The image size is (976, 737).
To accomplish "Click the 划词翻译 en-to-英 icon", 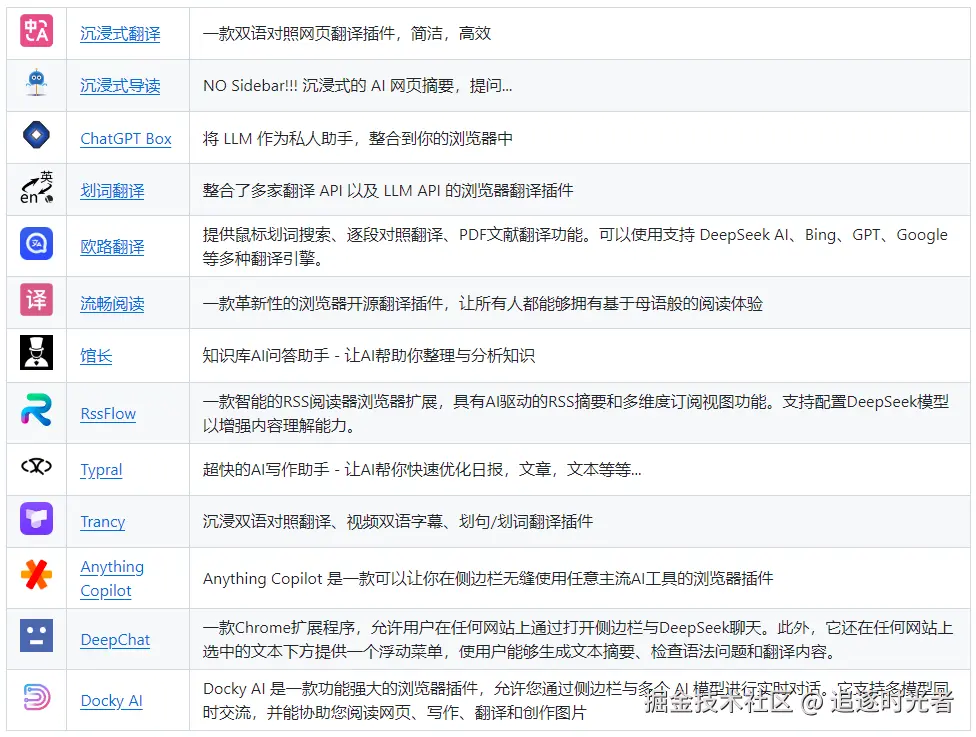I will pyautogui.click(x=36, y=187).
